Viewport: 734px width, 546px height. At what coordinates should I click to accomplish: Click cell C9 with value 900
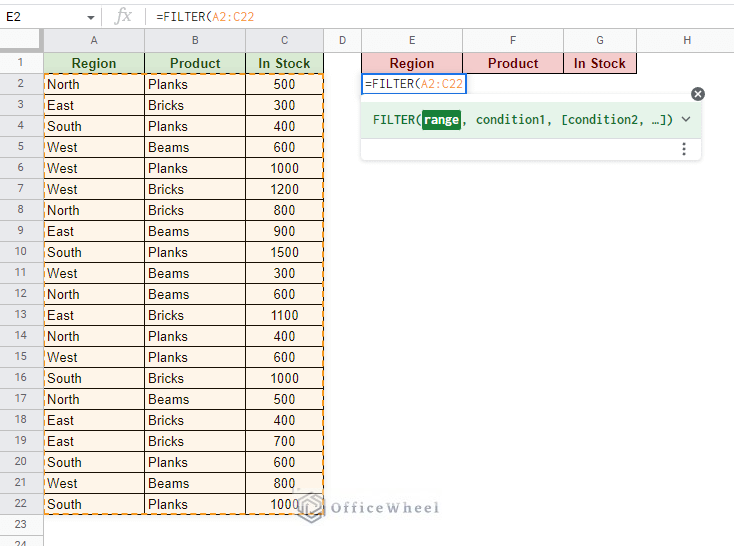tap(284, 231)
